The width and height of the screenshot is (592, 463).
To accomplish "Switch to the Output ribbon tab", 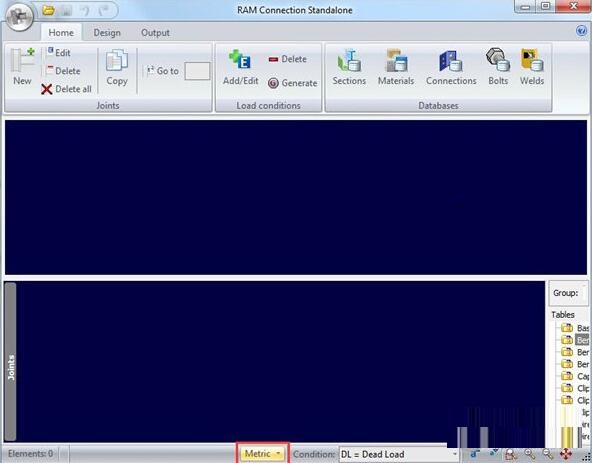I will (x=155, y=33).
